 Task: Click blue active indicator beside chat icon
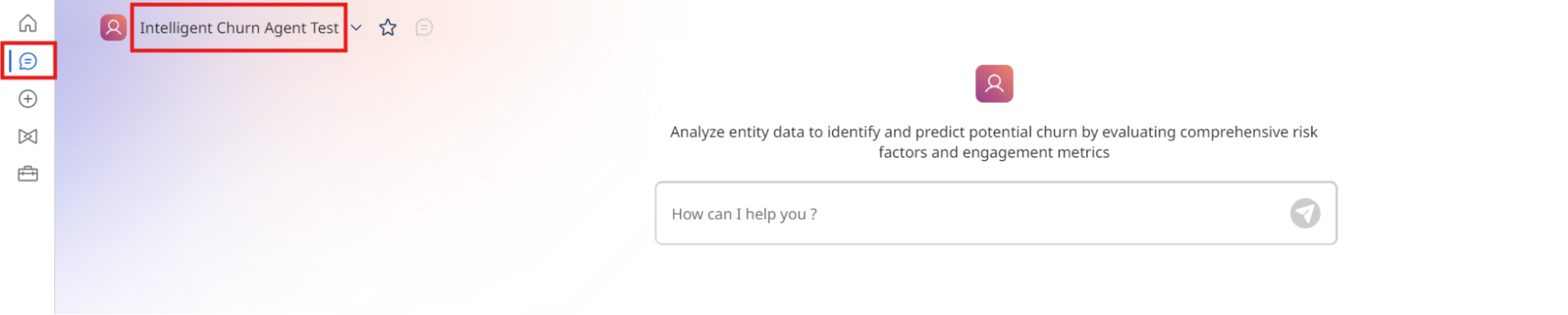[10, 61]
